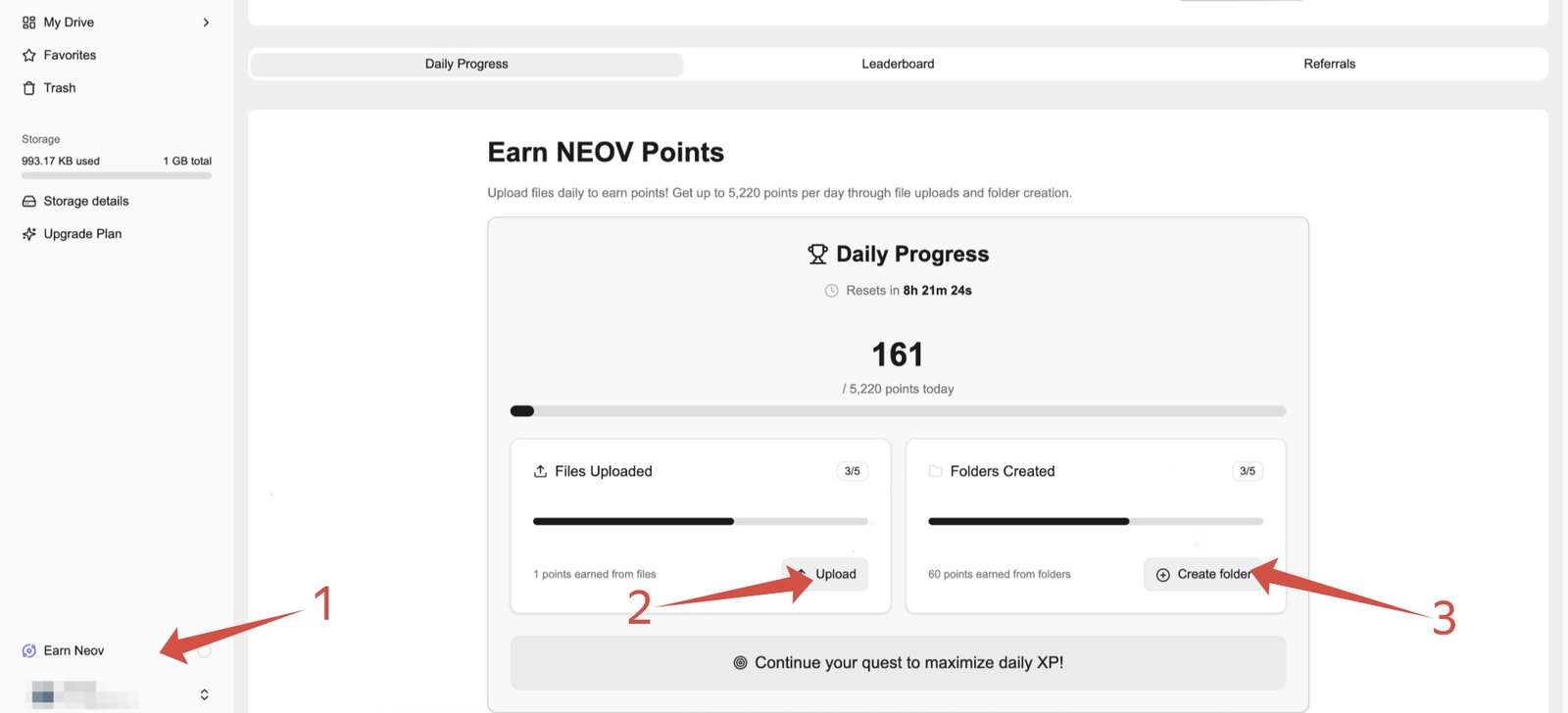Click the Storage details disk icon
The image size is (1568, 713).
[29, 202]
